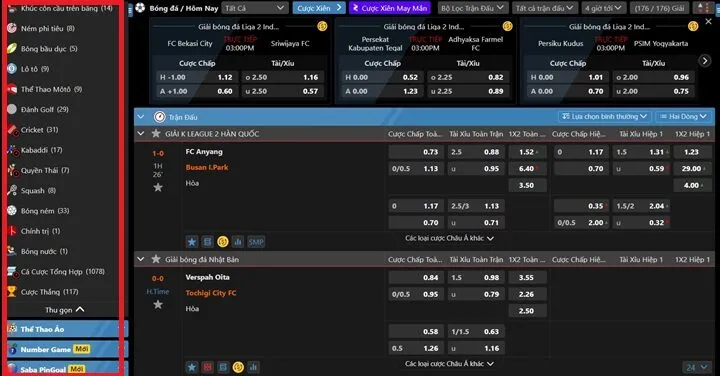Pick Hòa draw odds 3.50 for FC Anyang match
This screenshot has height=376, width=720.
528,185
